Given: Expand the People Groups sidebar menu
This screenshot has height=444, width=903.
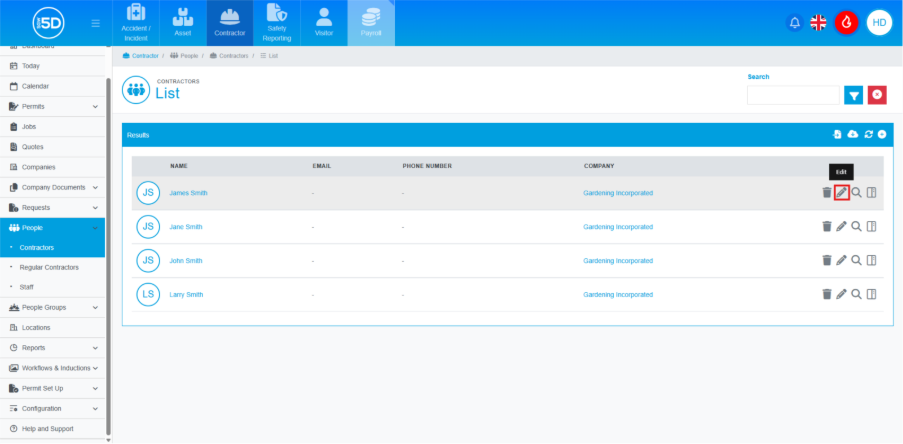Looking at the screenshot, I should (x=52, y=308).
